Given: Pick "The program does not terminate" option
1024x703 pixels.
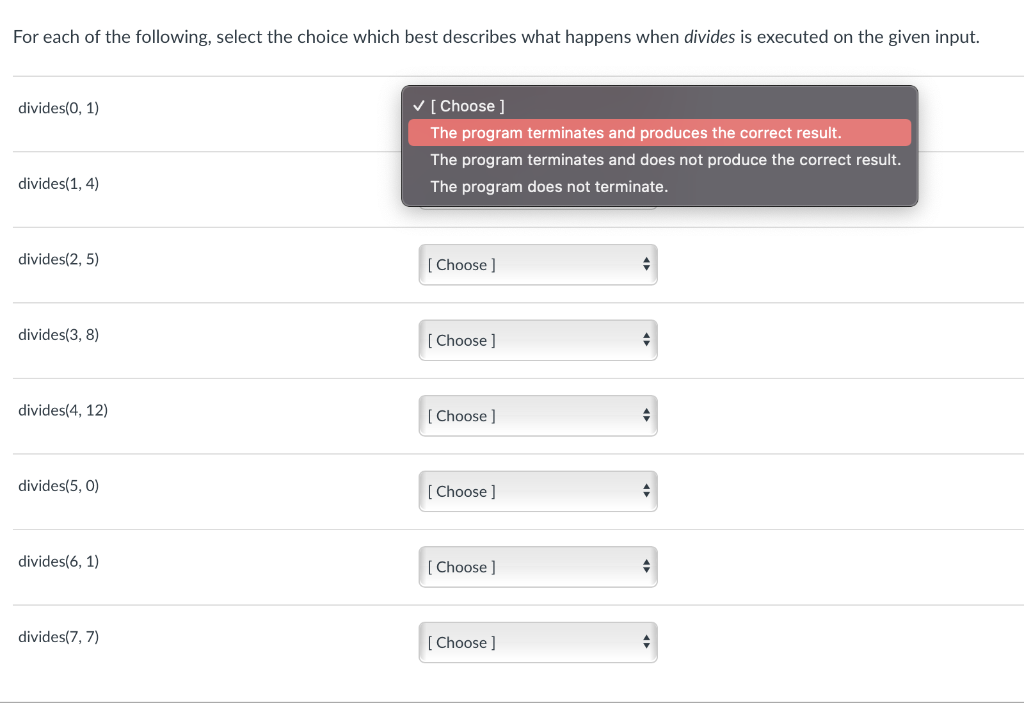Looking at the screenshot, I should pos(549,187).
